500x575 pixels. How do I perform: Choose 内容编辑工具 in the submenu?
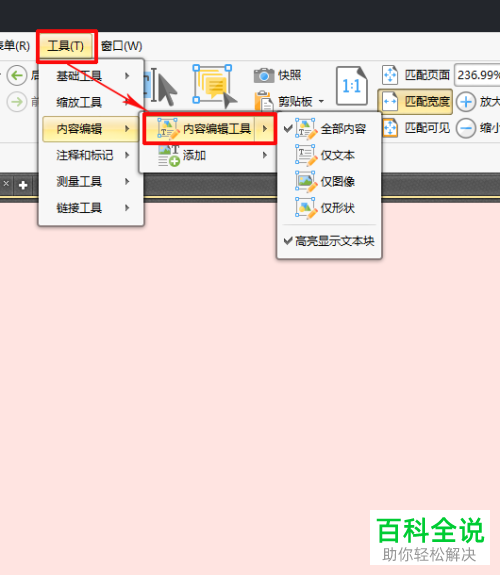209,129
